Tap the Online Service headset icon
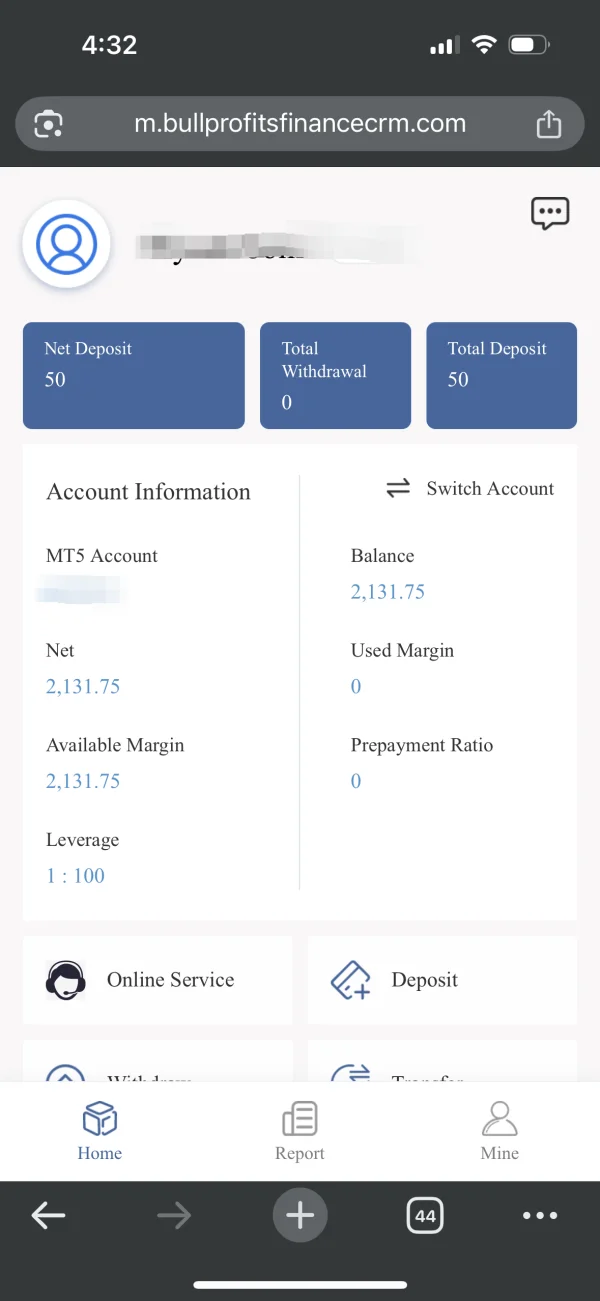 coord(66,980)
